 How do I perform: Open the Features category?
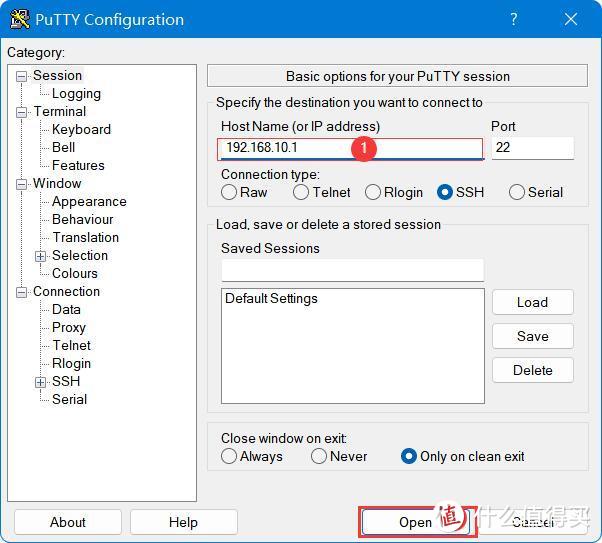pyautogui.click(x=78, y=166)
